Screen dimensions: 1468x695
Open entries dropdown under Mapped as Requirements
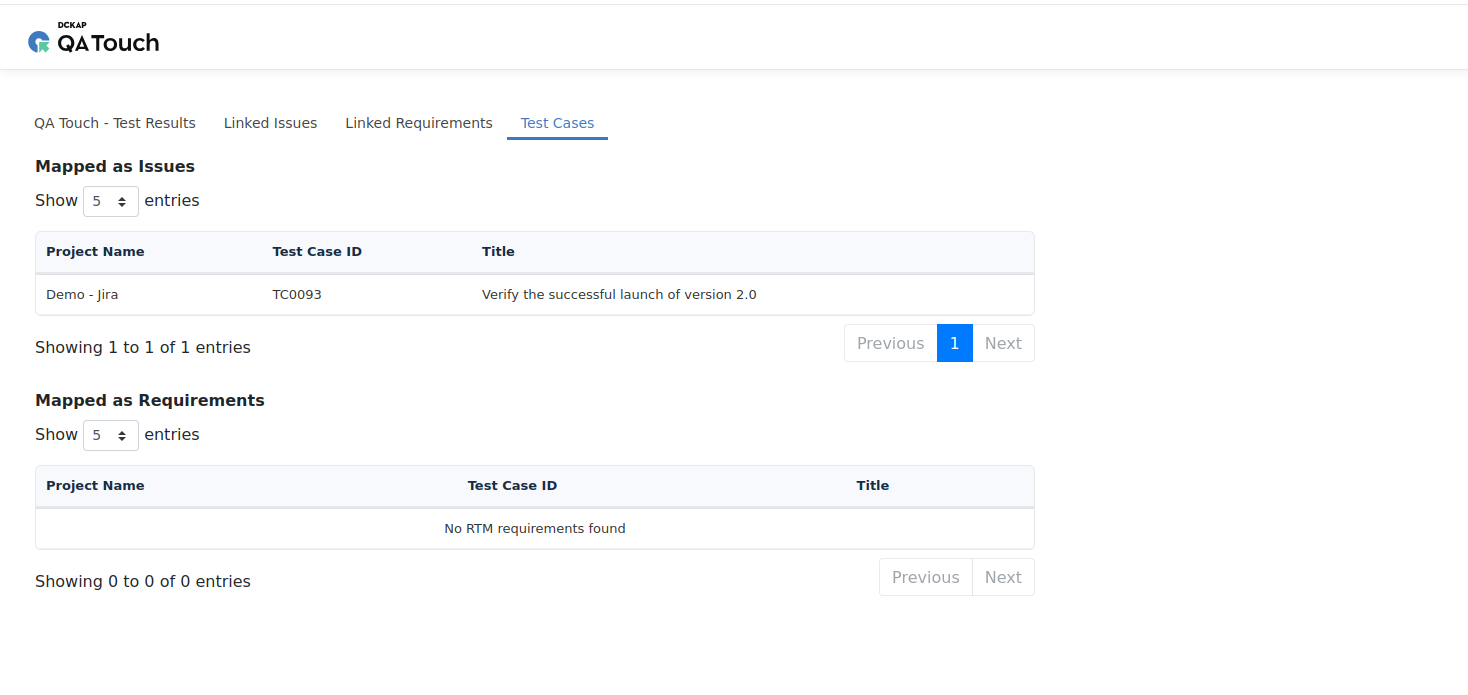point(110,435)
